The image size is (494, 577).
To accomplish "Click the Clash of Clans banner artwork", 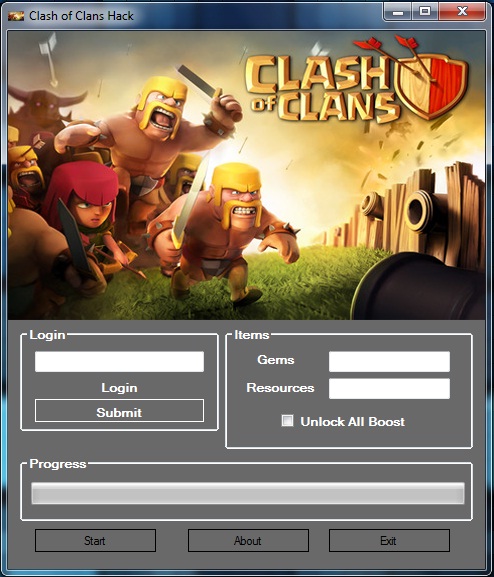I will [x=247, y=175].
